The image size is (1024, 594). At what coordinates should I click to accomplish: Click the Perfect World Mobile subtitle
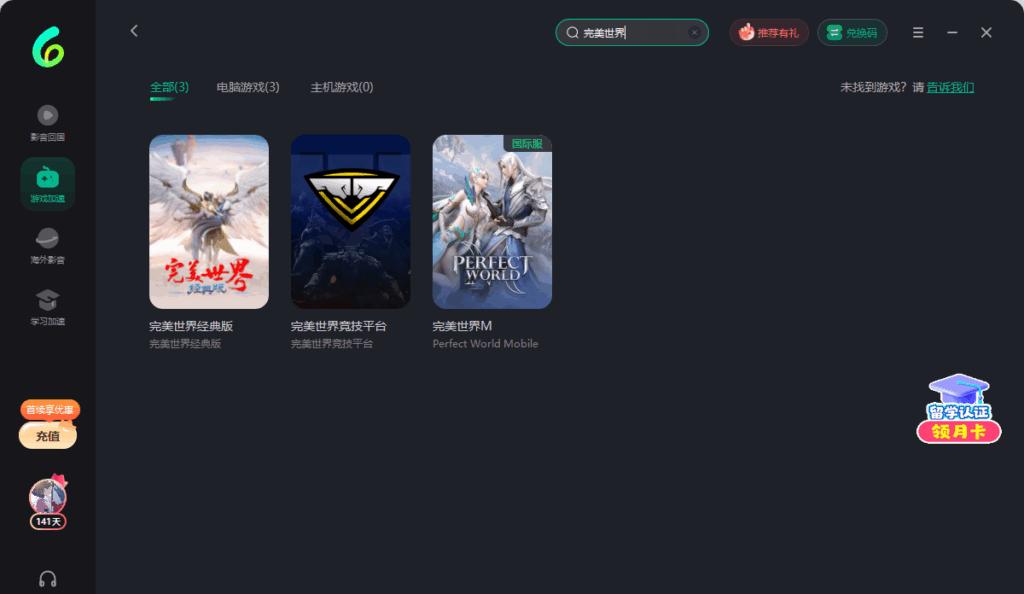485,343
